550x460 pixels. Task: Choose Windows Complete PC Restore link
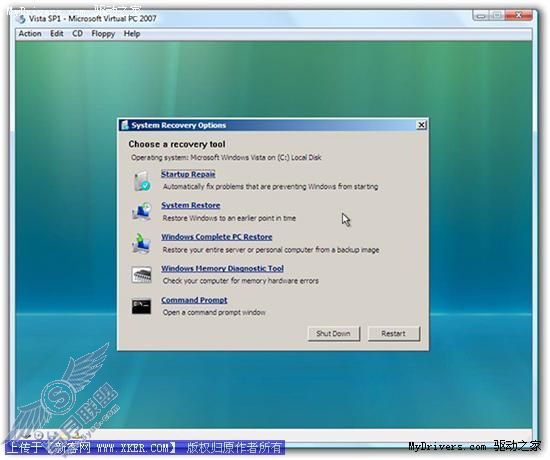point(217,237)
